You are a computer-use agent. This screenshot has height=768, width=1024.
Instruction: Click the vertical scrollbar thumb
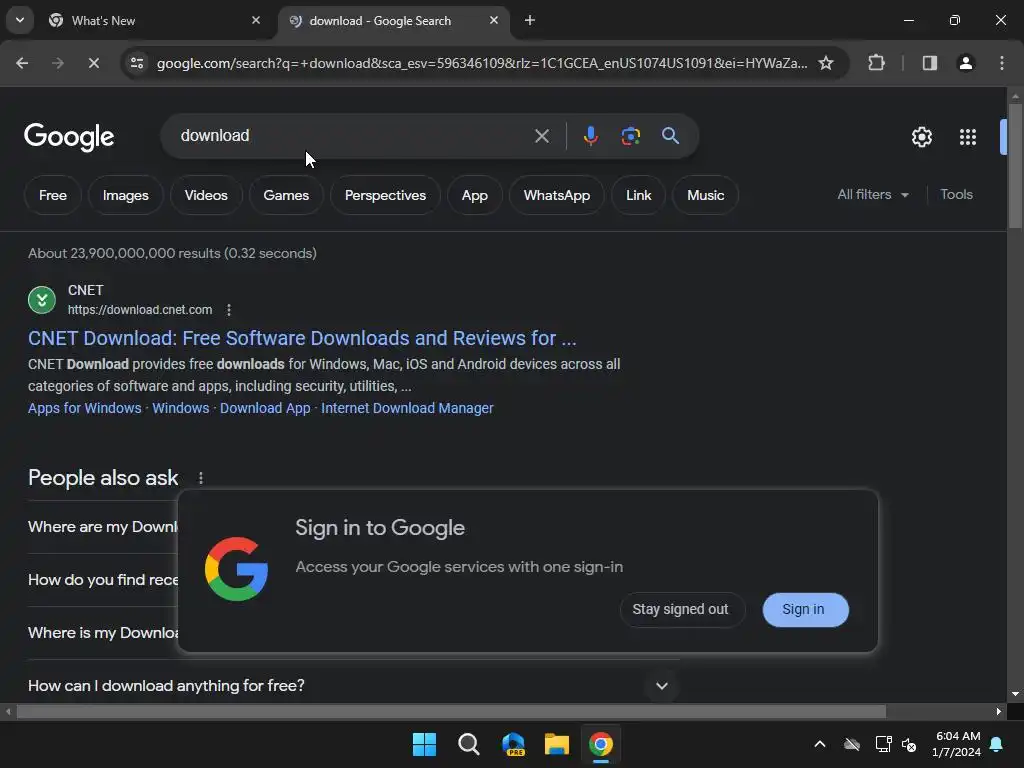tap(1015, 165)
